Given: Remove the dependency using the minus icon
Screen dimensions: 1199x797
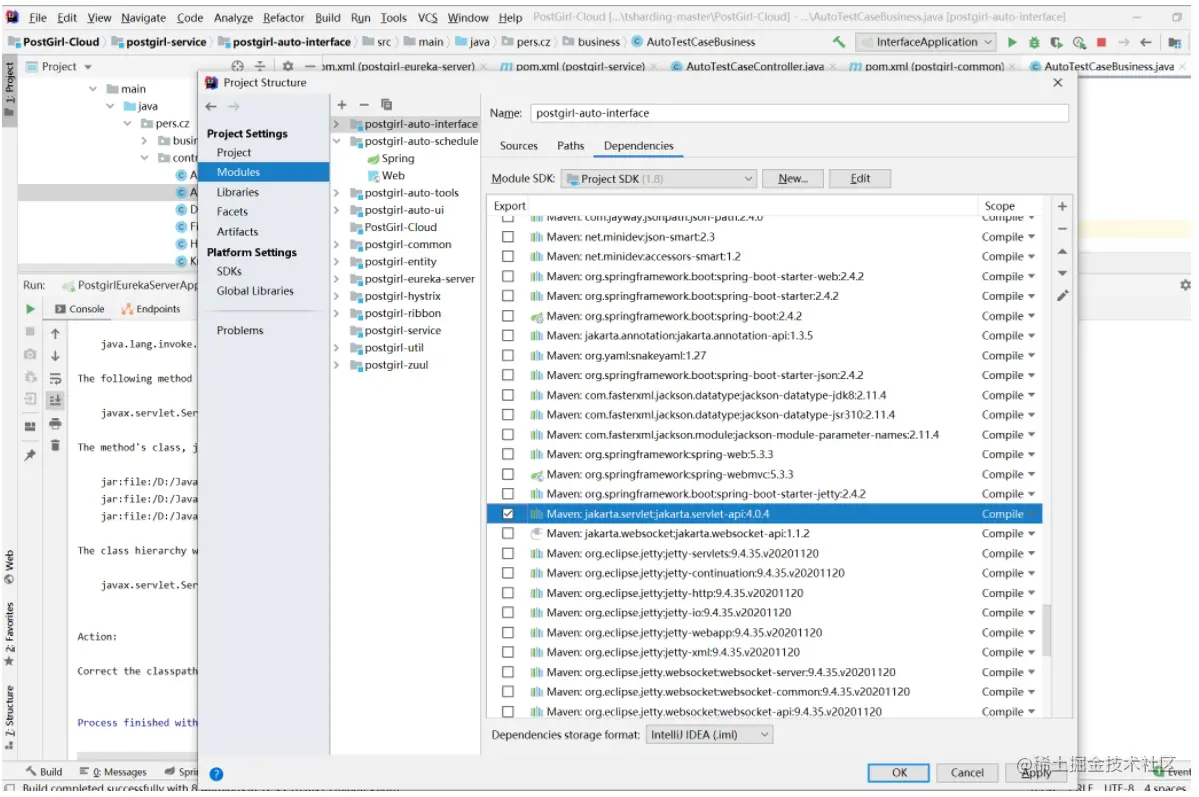Looking at the screenshot, I should point(1062,229).
